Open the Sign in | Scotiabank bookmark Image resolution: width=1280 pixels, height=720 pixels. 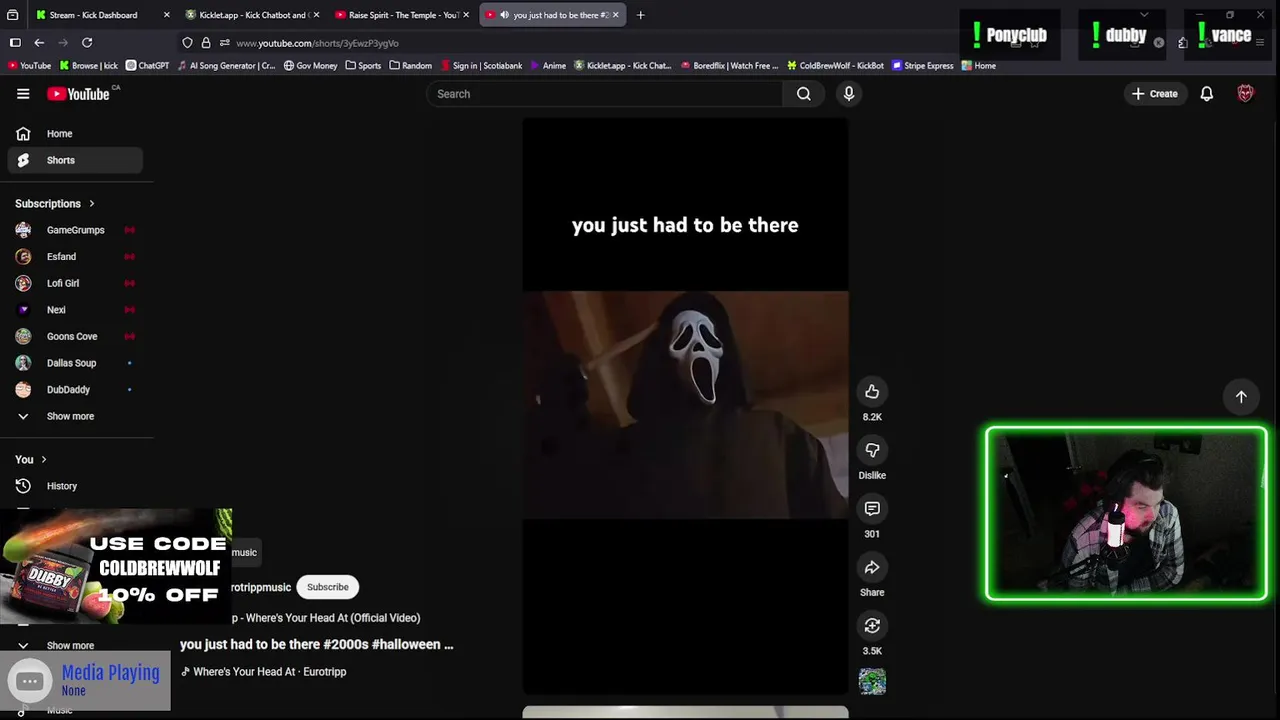480,66
